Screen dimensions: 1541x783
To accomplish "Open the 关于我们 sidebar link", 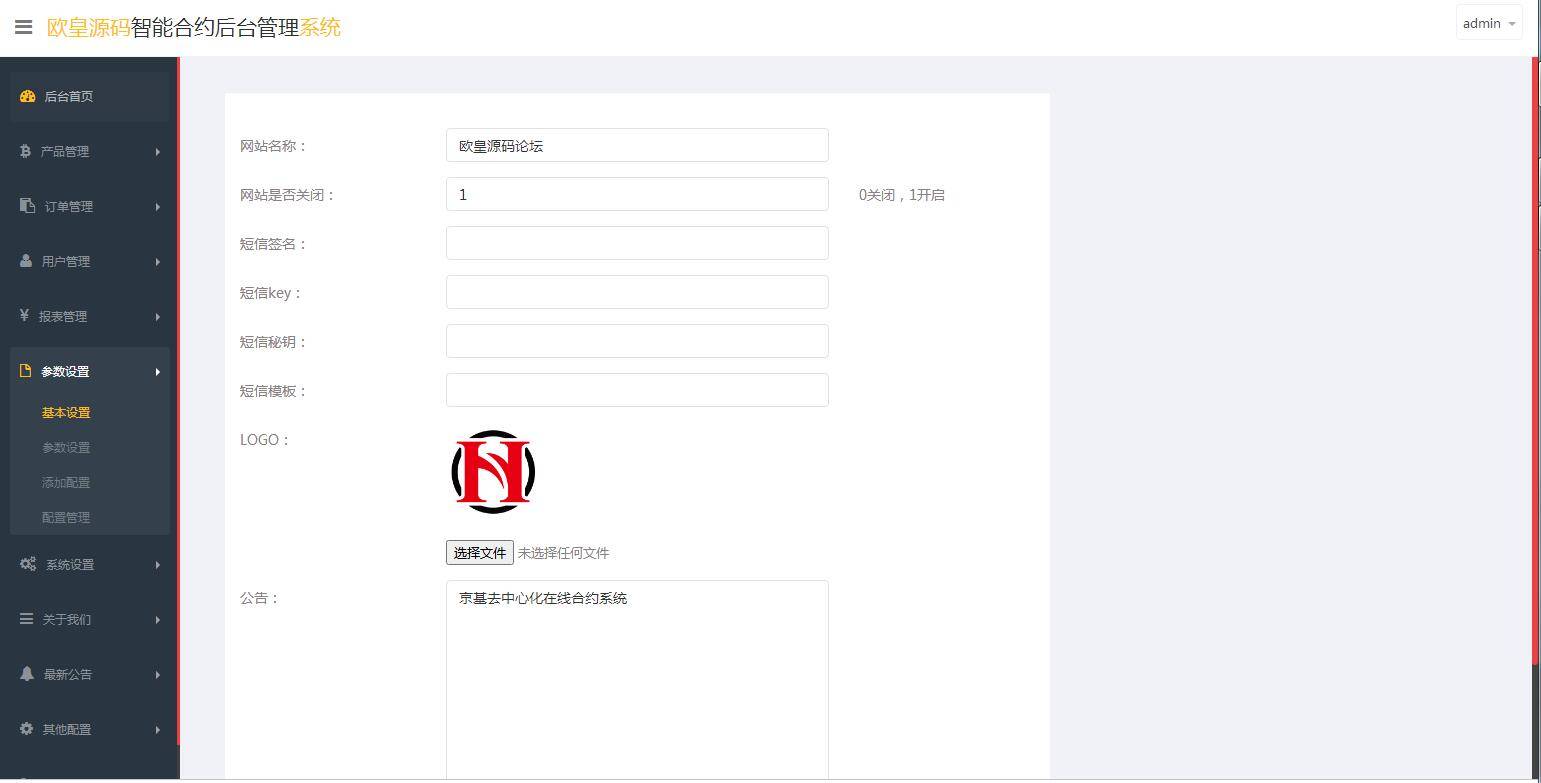I will click(x=66, y=619).
